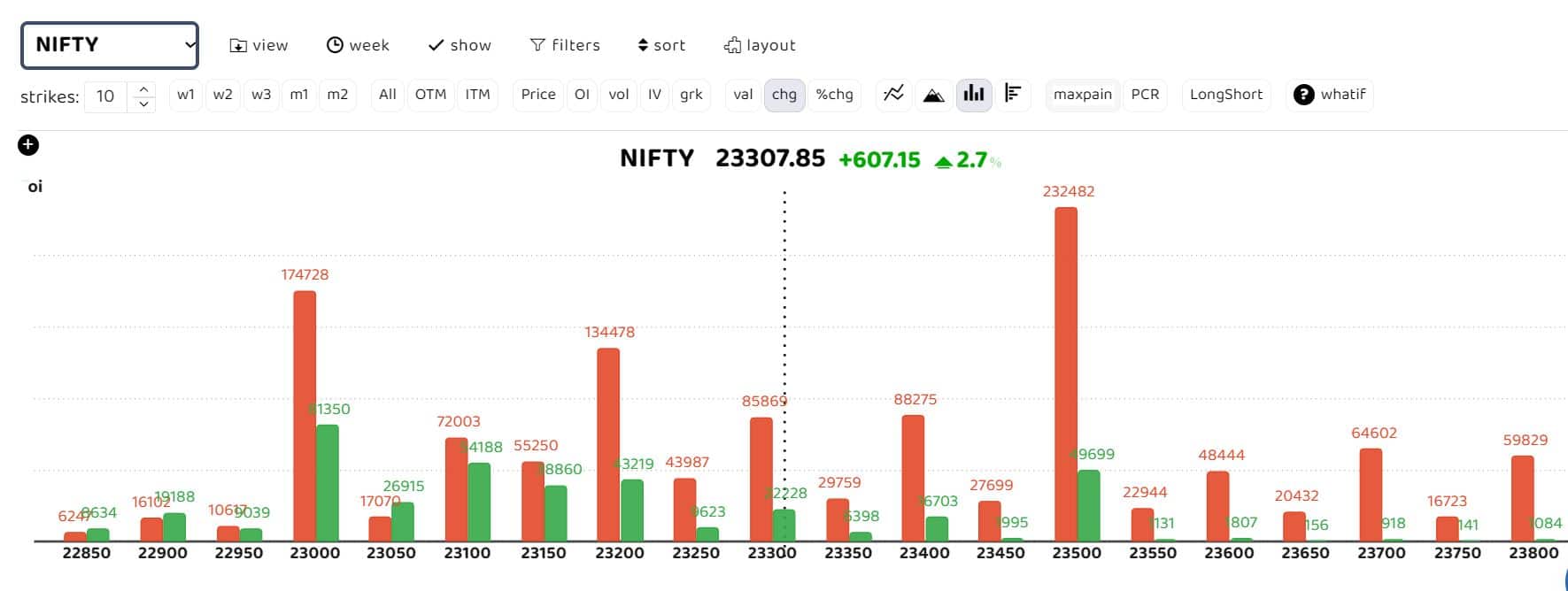Switch chart metric to vol
This screenshot has height=591, width=1568.
[x=619, y=95]
